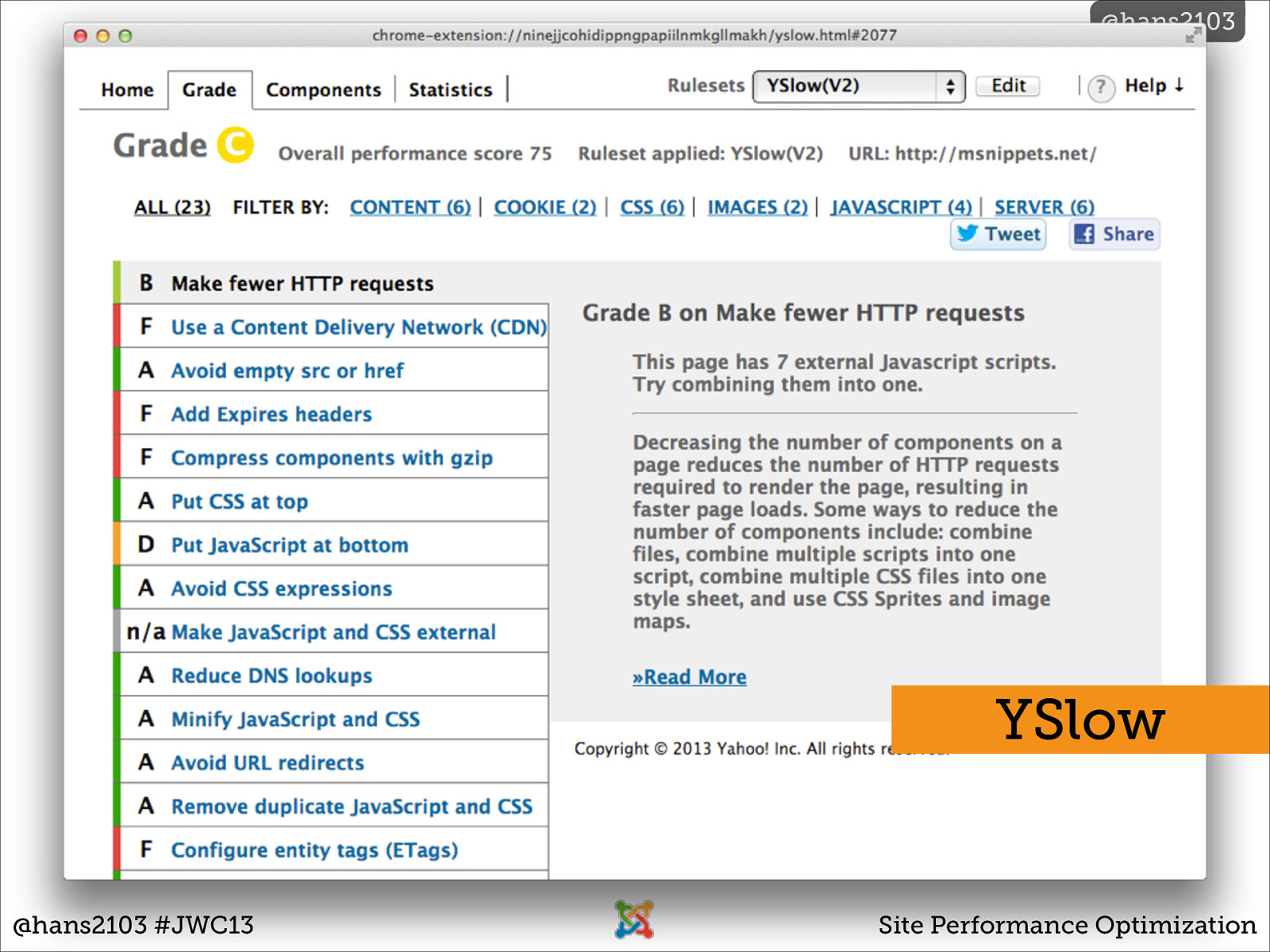Select Put CSS at top rule
Viewport: 1270px width, 952px height.
(331, 501)
